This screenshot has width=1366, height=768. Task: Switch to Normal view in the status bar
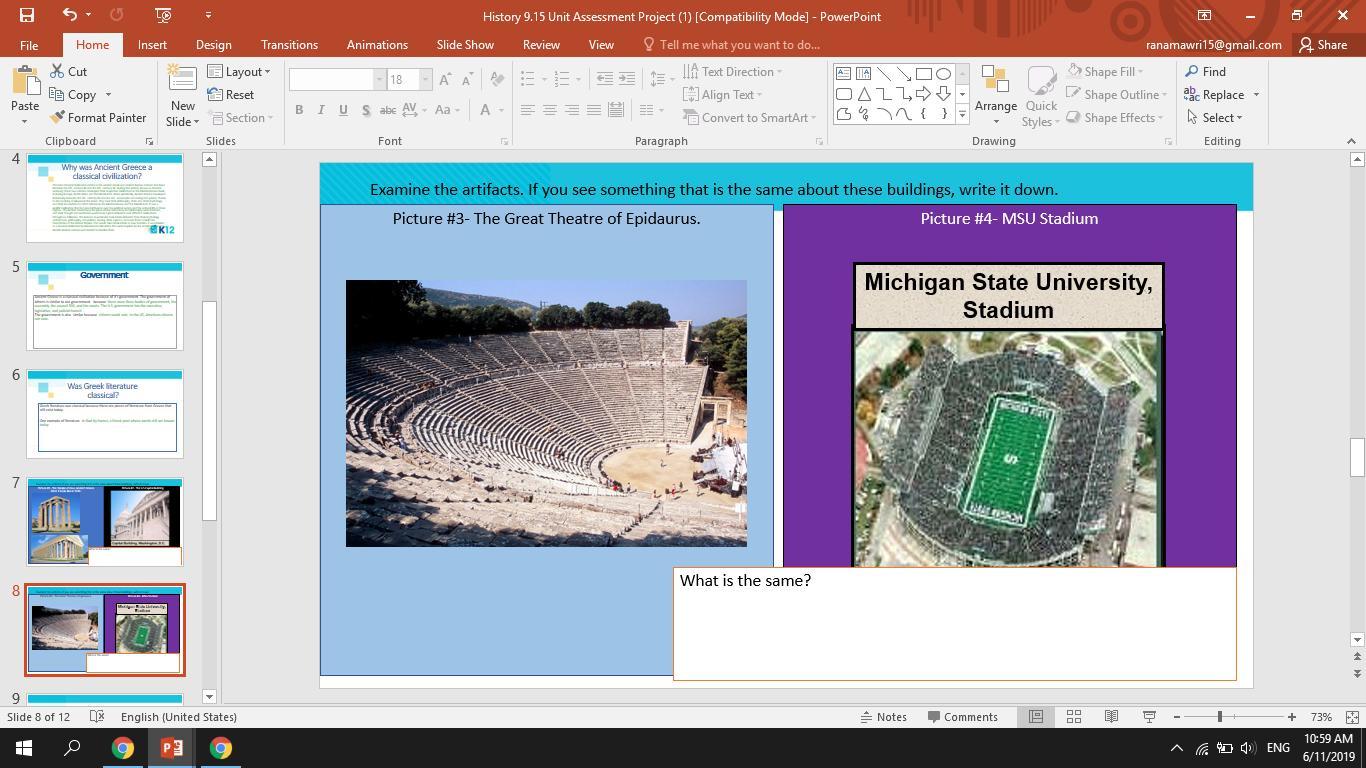click(1036, 717)
